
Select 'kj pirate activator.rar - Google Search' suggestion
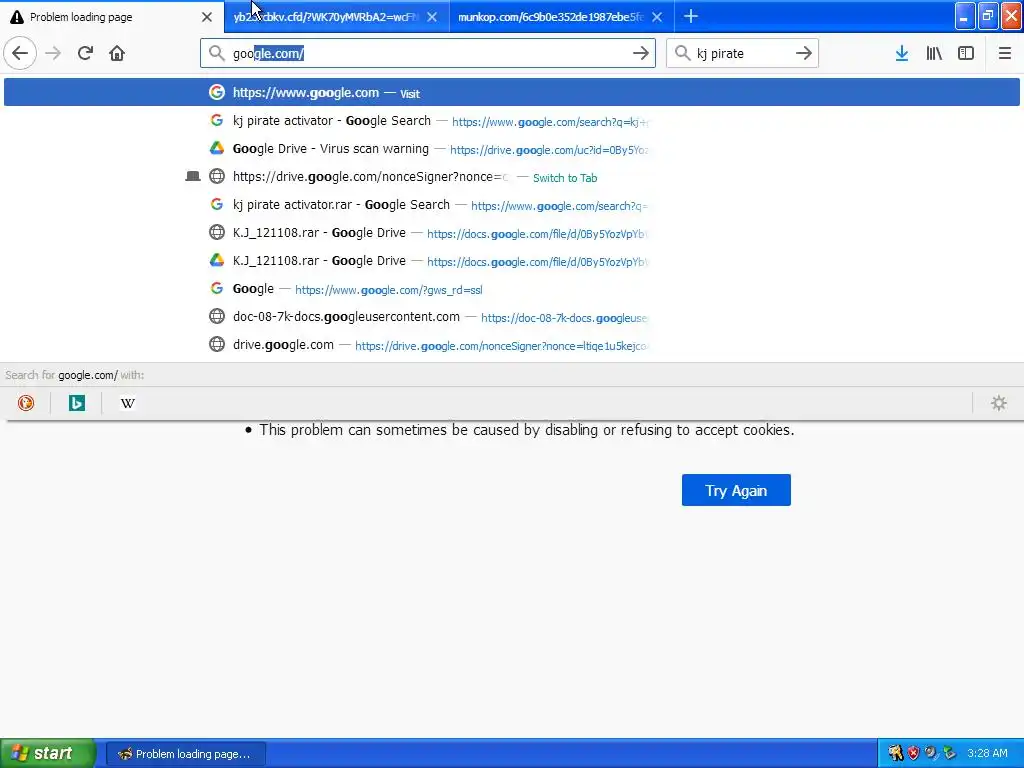[512, 205]
